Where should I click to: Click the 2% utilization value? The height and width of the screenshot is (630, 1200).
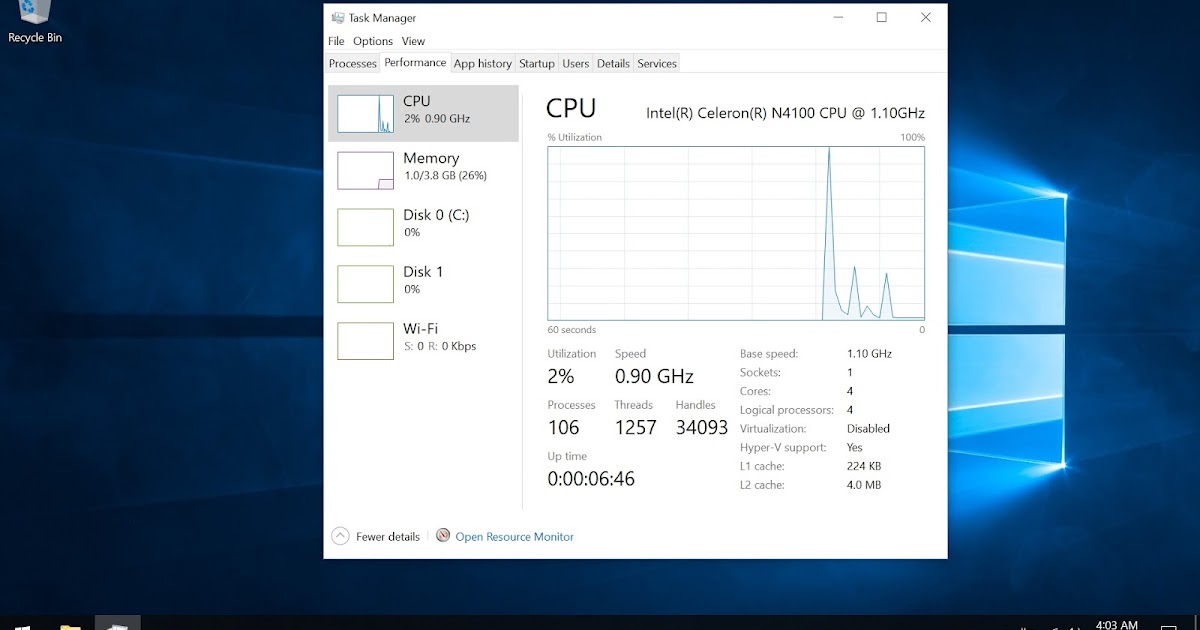click(x=561, y=377)
